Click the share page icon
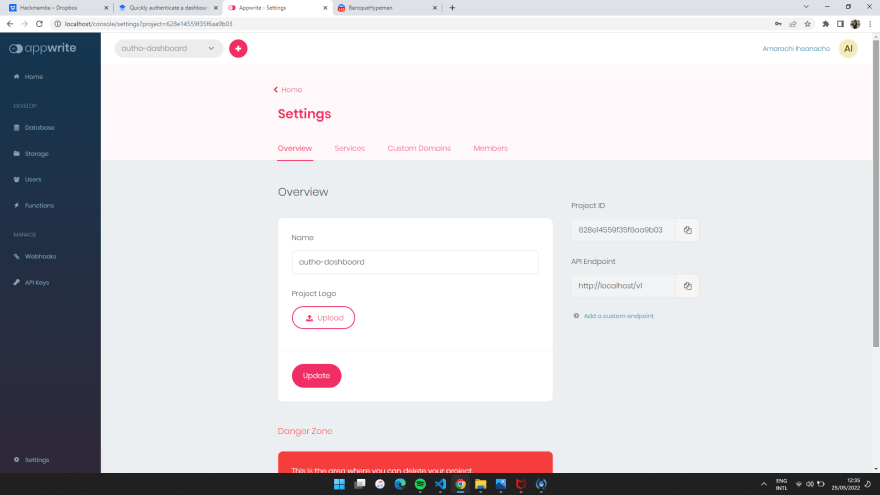Viewport: 880px width, 495px height. [792, 24]
